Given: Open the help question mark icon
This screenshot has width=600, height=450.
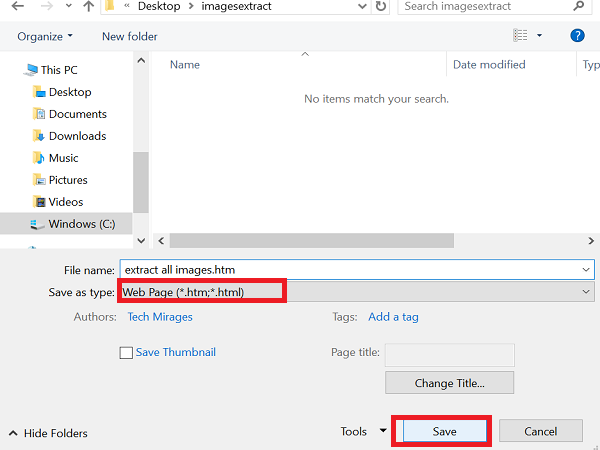Looking at the screenshot, I should [x=577, y=36].
